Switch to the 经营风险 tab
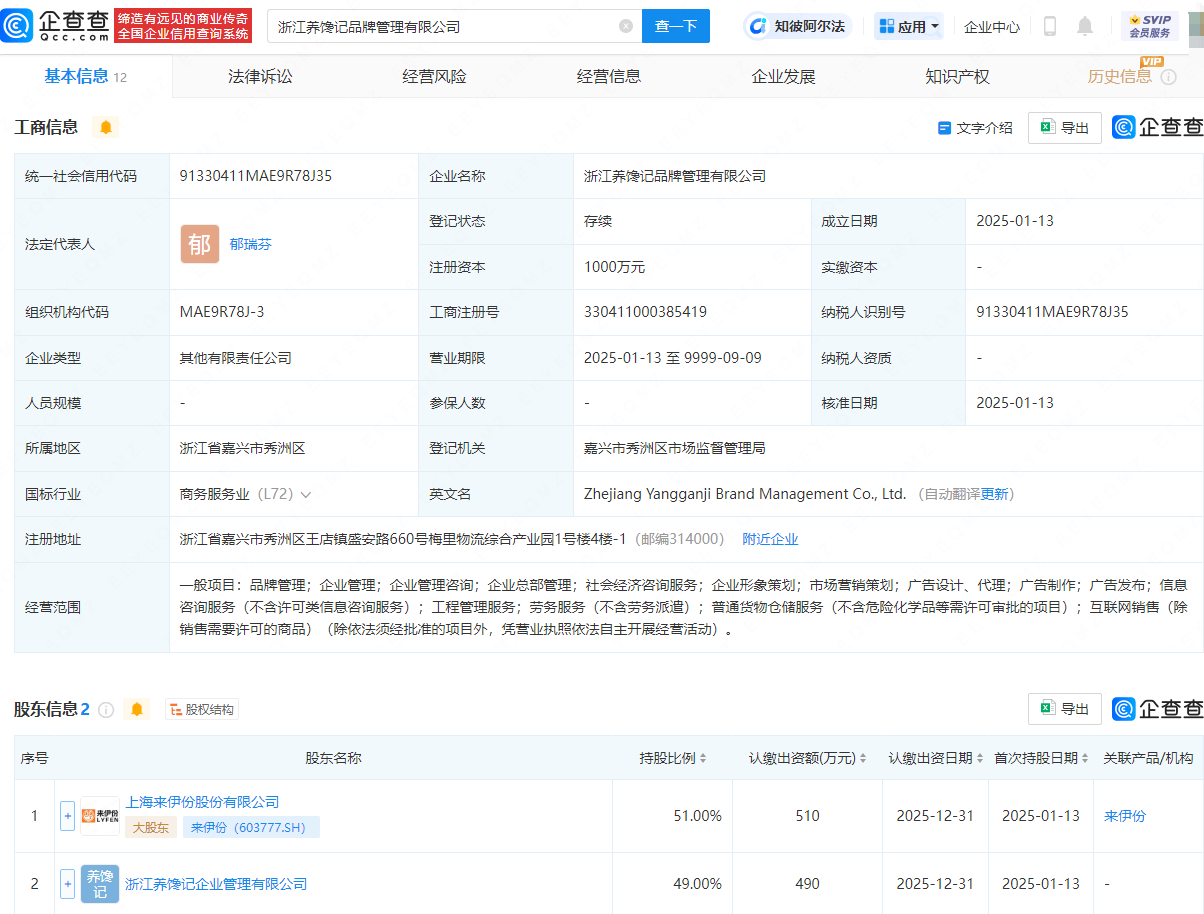 tap(434, 77)
